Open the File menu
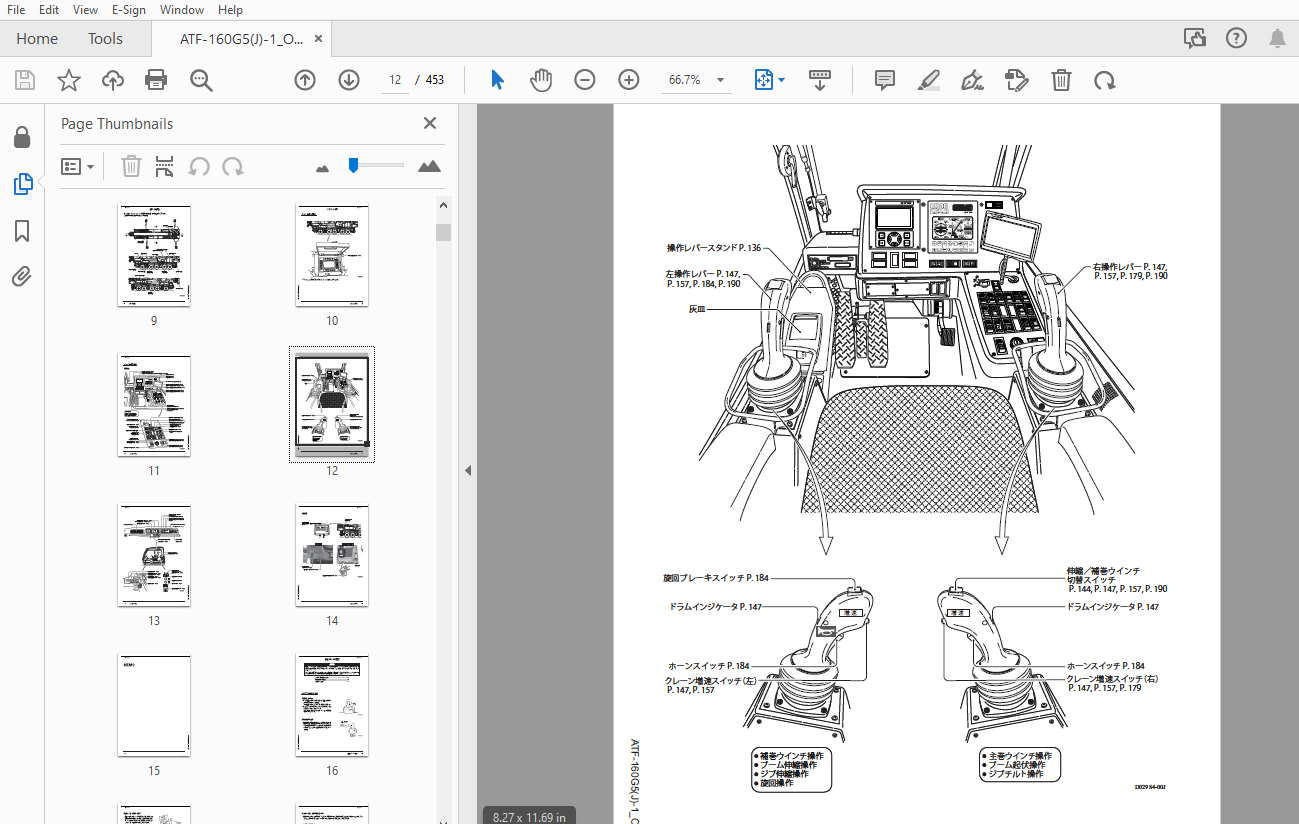 pyautogui.click(x=16, y=10)
